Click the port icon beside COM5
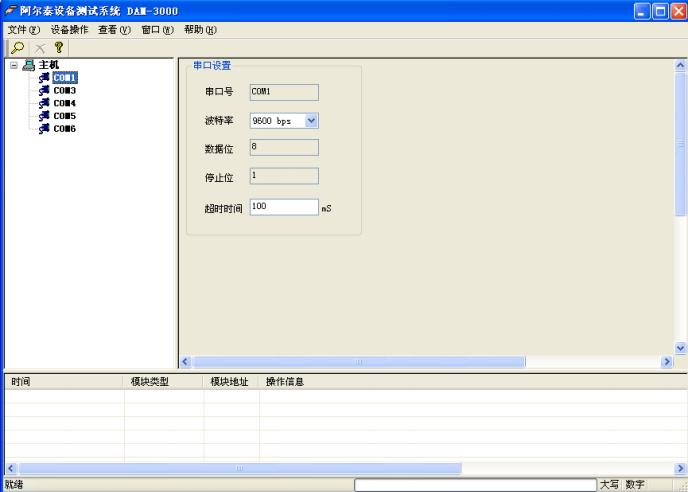The width and height of the screenshot is (688, 492). (44, 116)
